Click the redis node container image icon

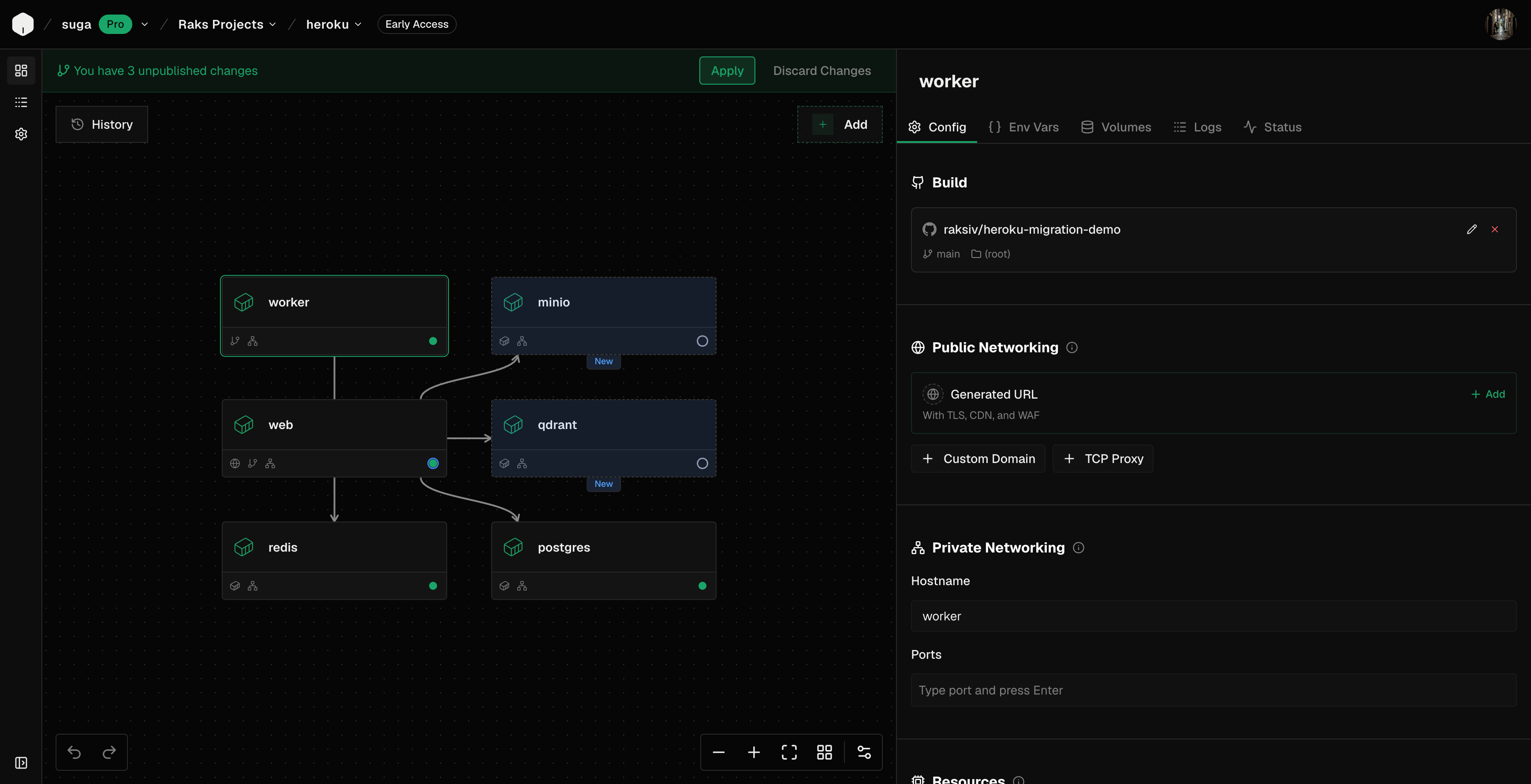point(235,586)
